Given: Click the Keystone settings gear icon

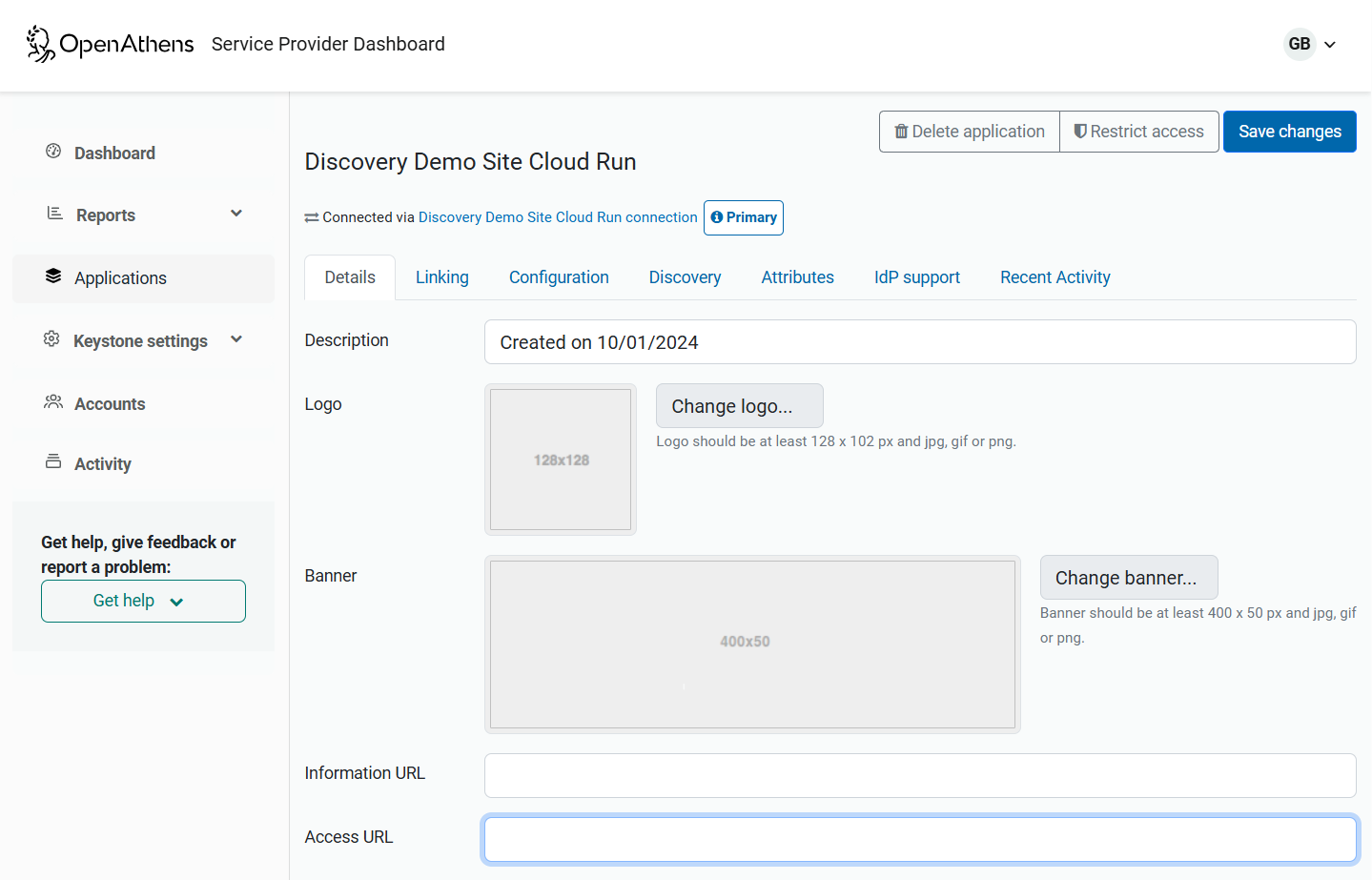Looking at the screenshot, I should click(x=51, y=339).
